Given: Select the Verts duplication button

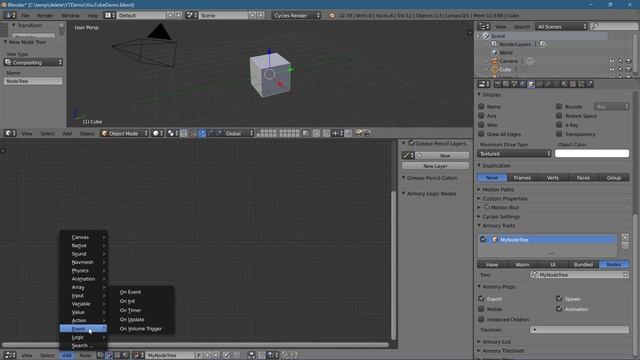Looking at the screenshot, I should click(553, 178).
